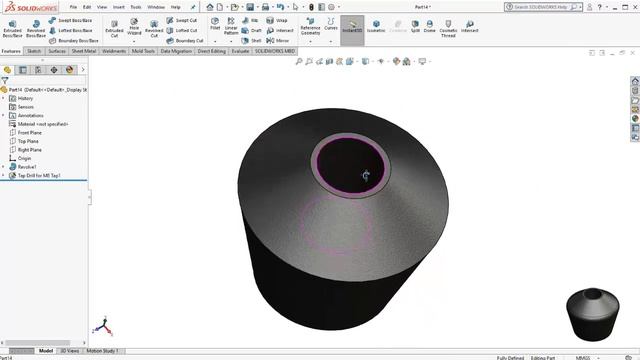Open dropdown under Linear Pattern
Screen dimensions: 640x360
[x=231, y=41]
